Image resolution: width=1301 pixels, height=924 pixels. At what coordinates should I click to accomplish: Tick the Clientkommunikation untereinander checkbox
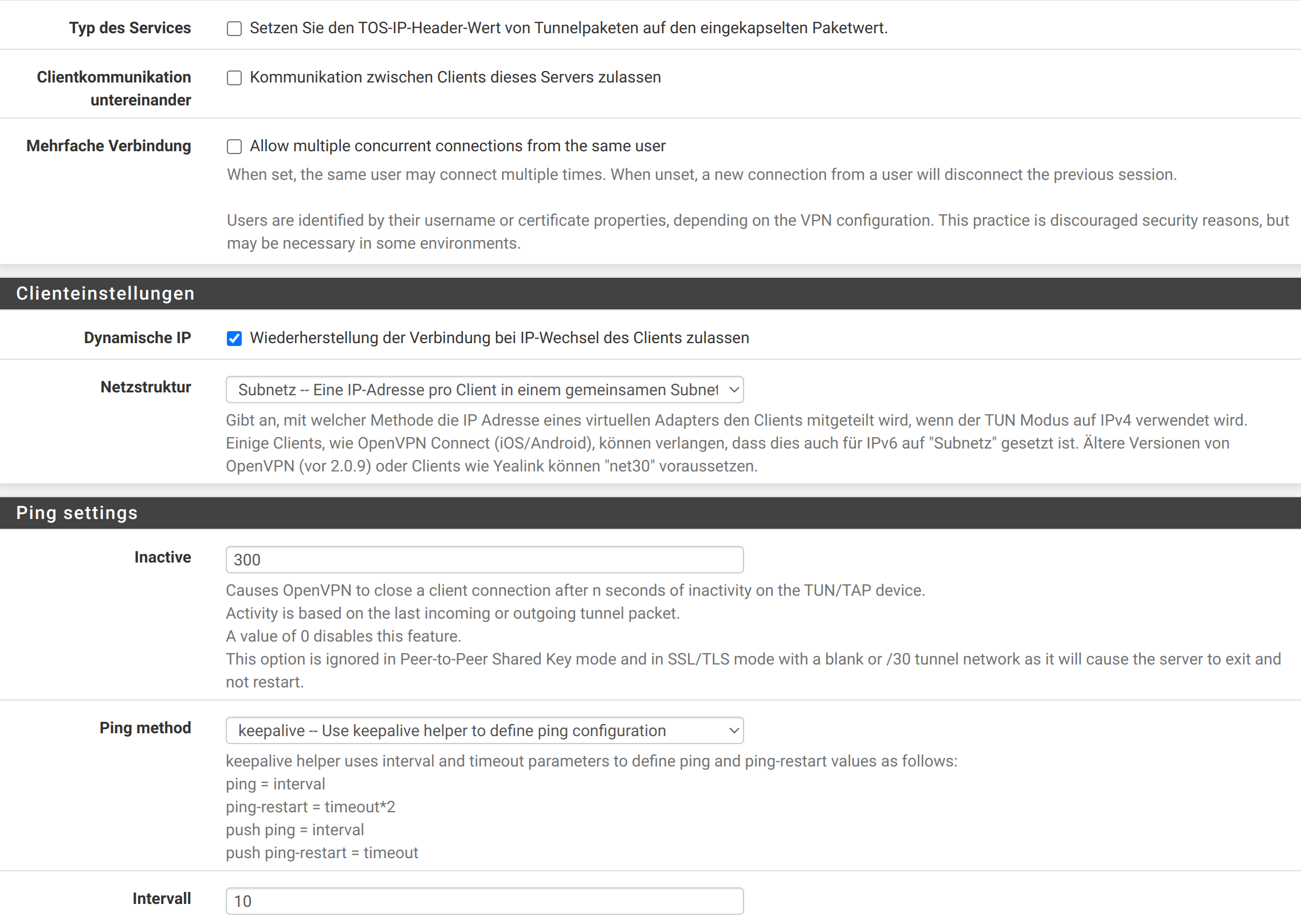pos(234,78)
